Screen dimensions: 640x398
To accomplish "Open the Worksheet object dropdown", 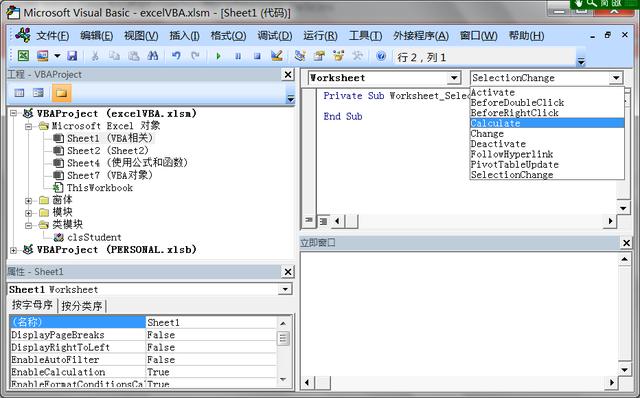I will tap(453, 78).
